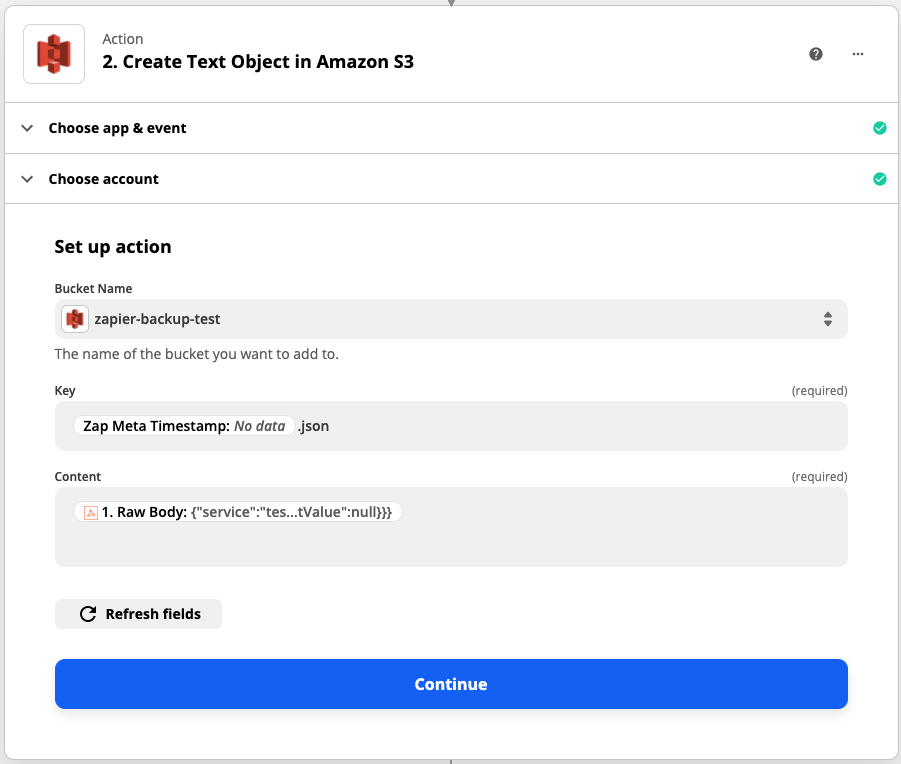The height and width of the screenshot is (764, 901).
Task: Select the Choose app & event section header
Action: 118,128
